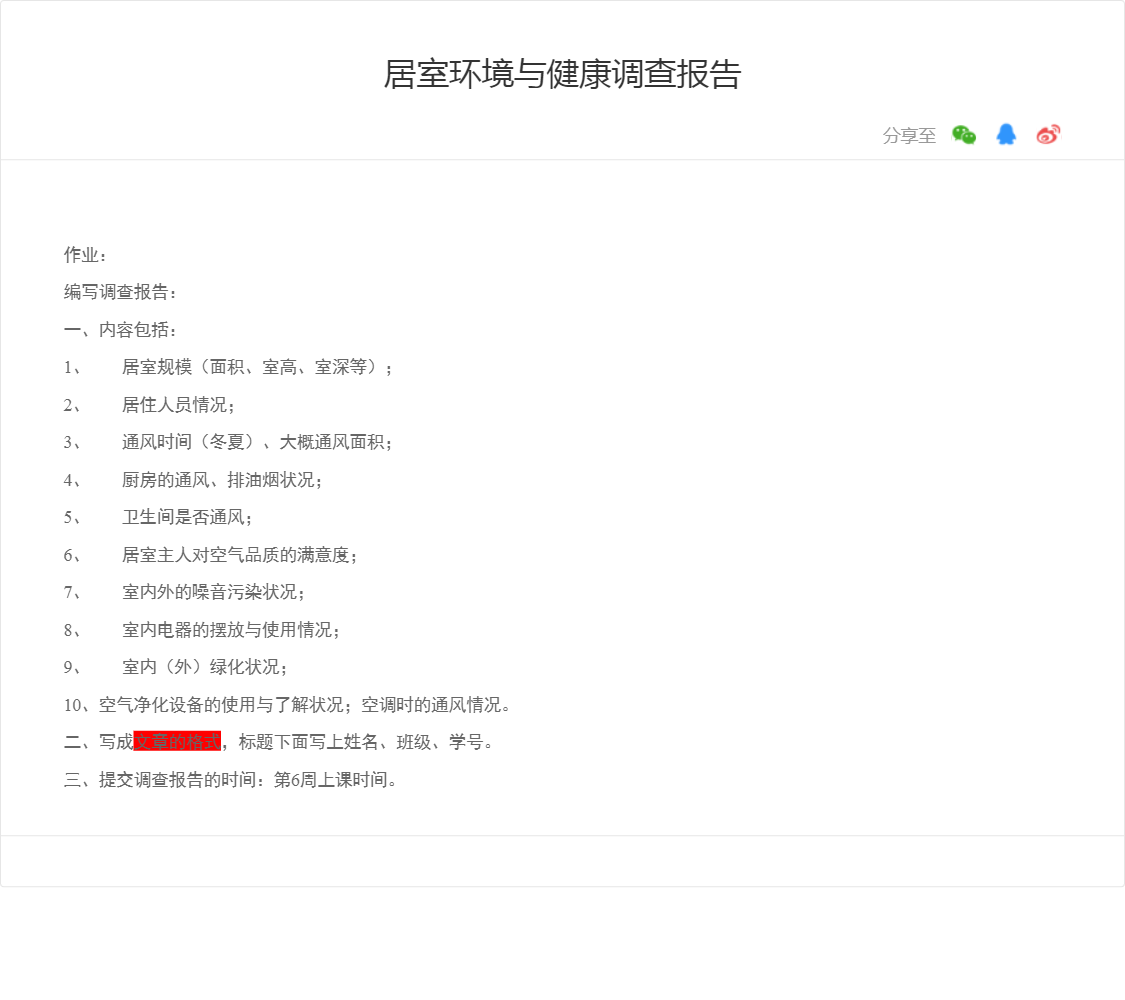
Task: Click the red highlighted text 文章的格式
Action: pos(177,741)
